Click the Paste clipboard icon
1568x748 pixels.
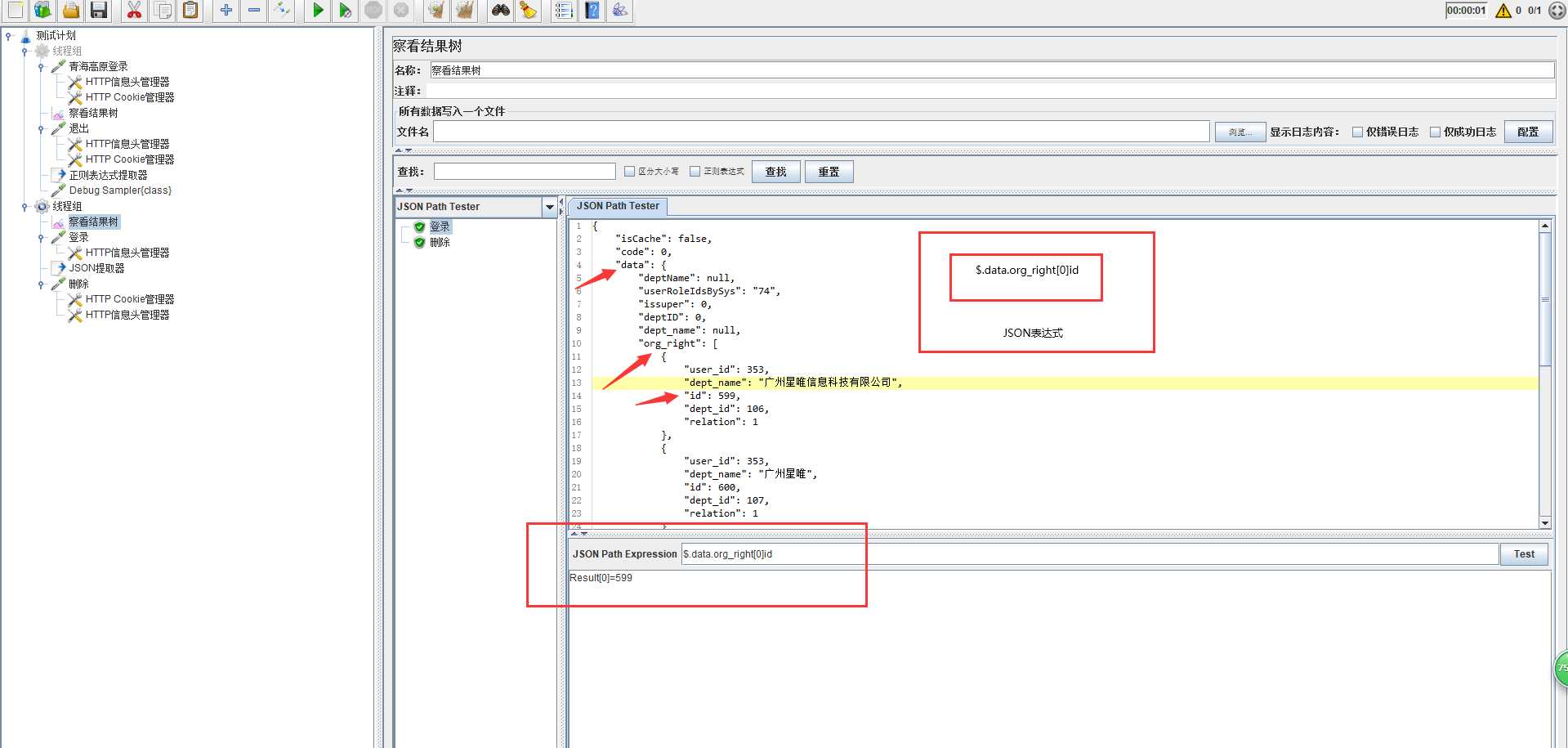click(190, 10)
